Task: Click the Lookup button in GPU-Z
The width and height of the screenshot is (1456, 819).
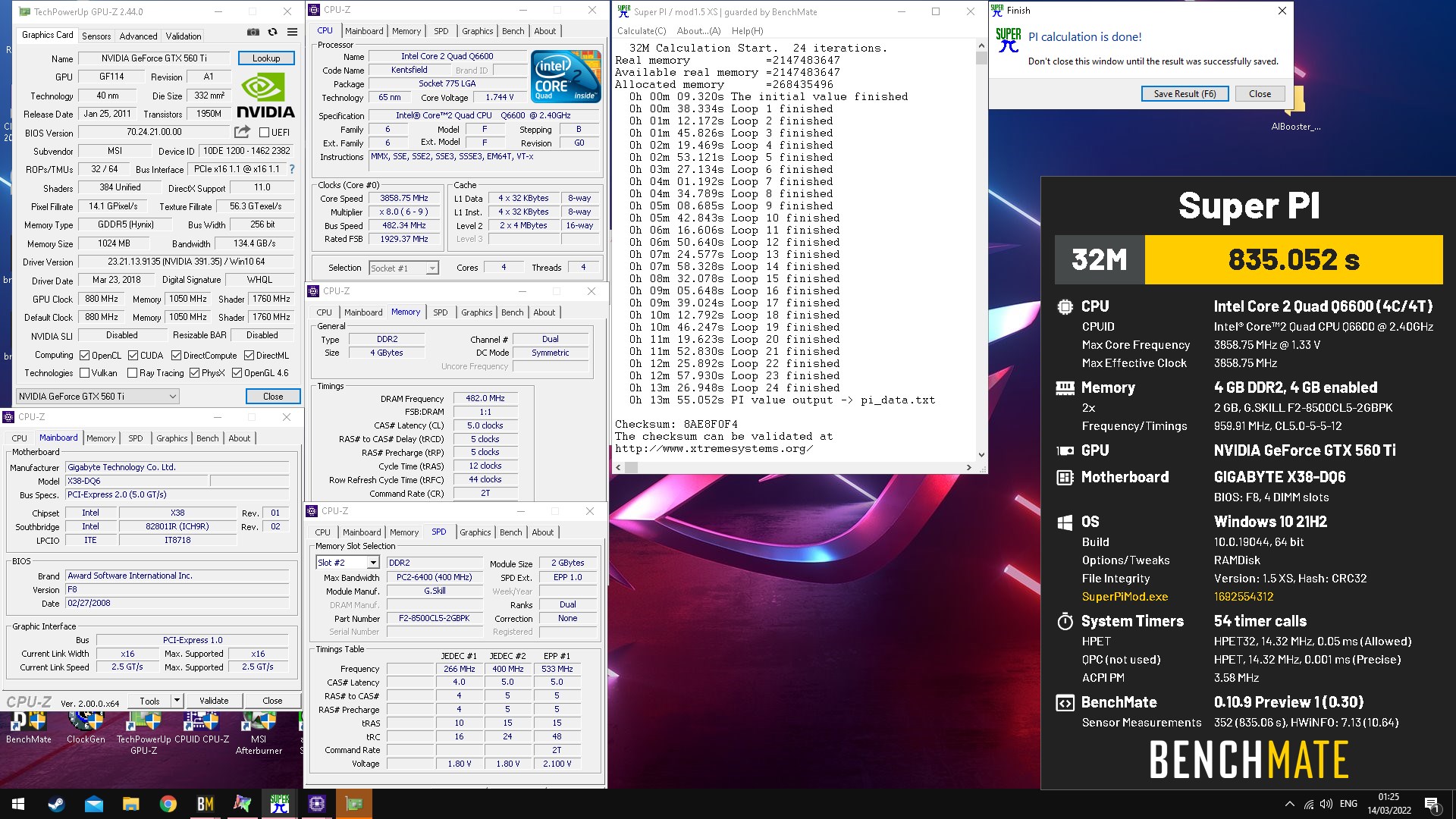Action: (x=266, y=58)
